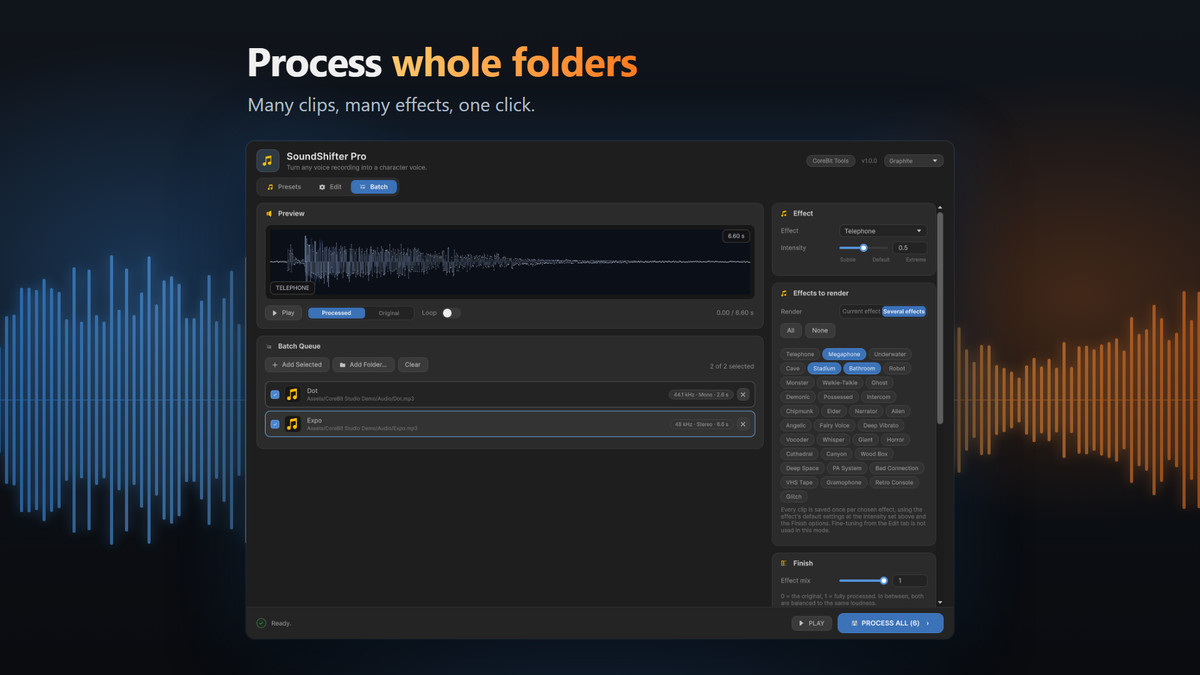The width and height of the screenshot is (1200, 675).
Task: Toggle the Loop switch on
Action: [451, 313]
